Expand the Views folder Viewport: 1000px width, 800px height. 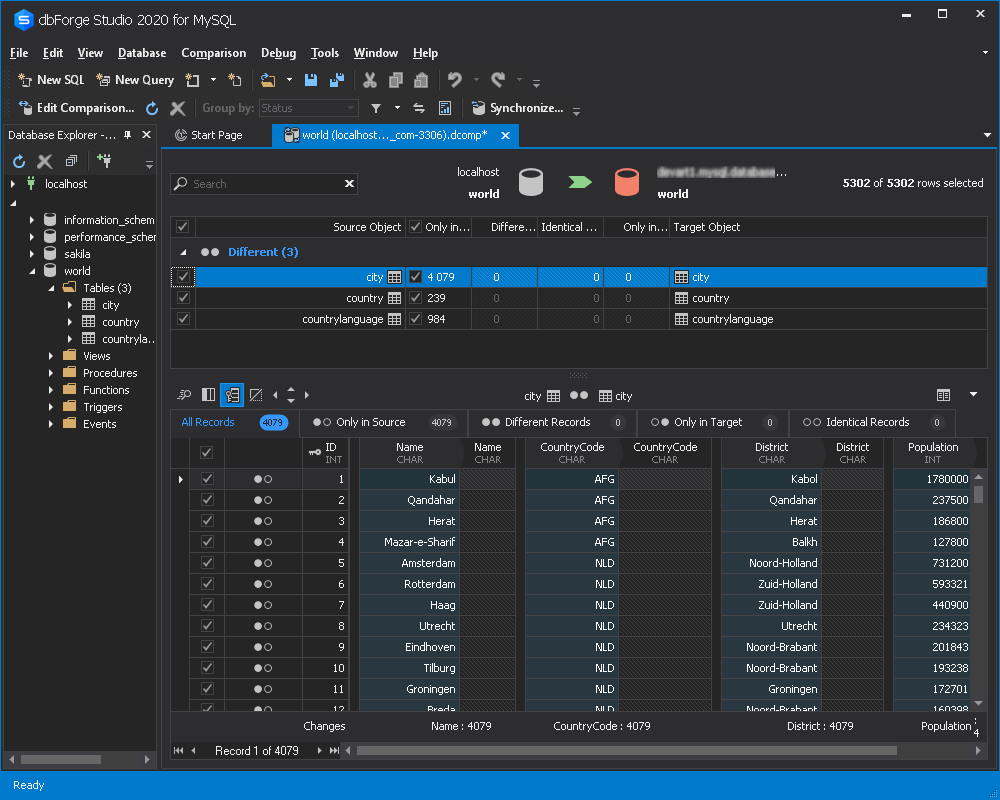point(51,356)
